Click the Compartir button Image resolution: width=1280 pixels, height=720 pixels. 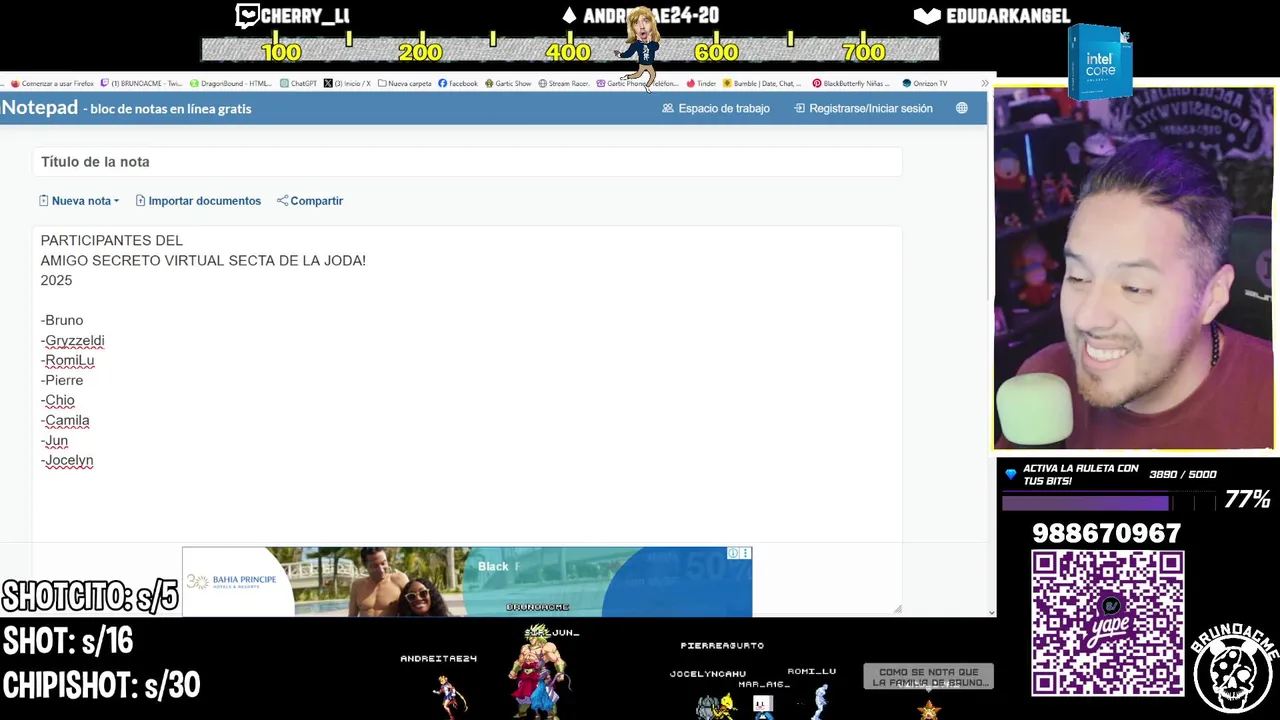coord(310,201)
